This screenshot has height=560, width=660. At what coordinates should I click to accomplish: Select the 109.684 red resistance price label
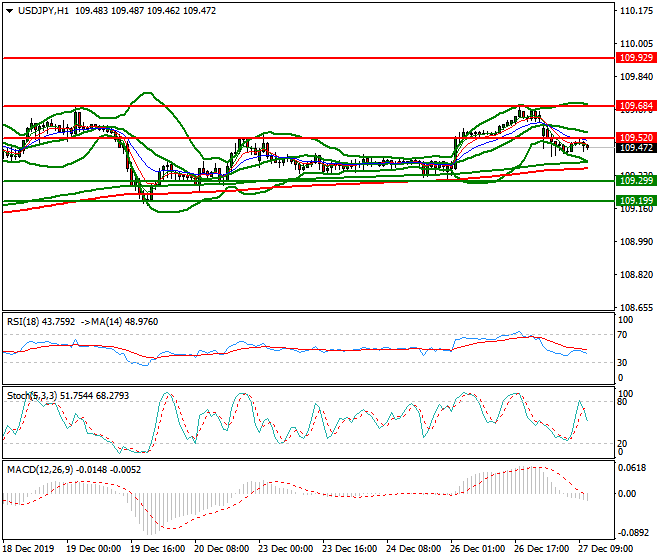click(x=636, y=106)
